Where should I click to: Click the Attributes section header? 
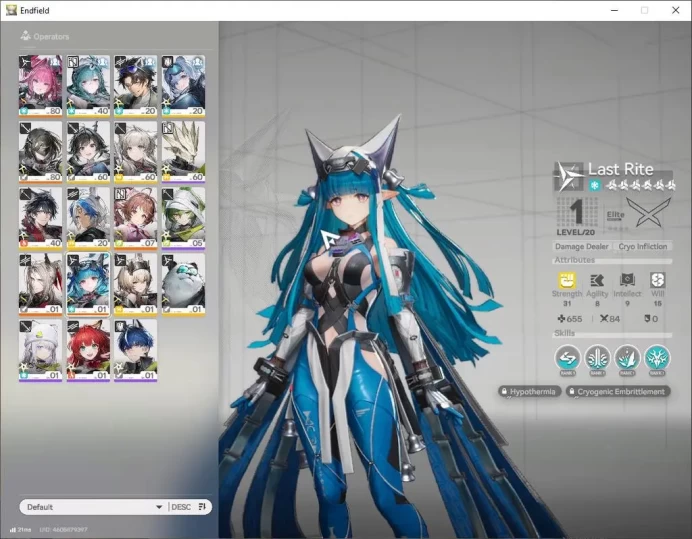coord(574,260)
